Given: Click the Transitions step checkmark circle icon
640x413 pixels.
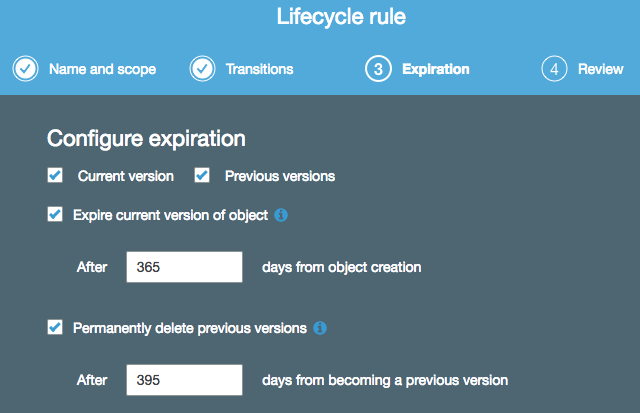Looking at the screenshot, I should (202, 69).
